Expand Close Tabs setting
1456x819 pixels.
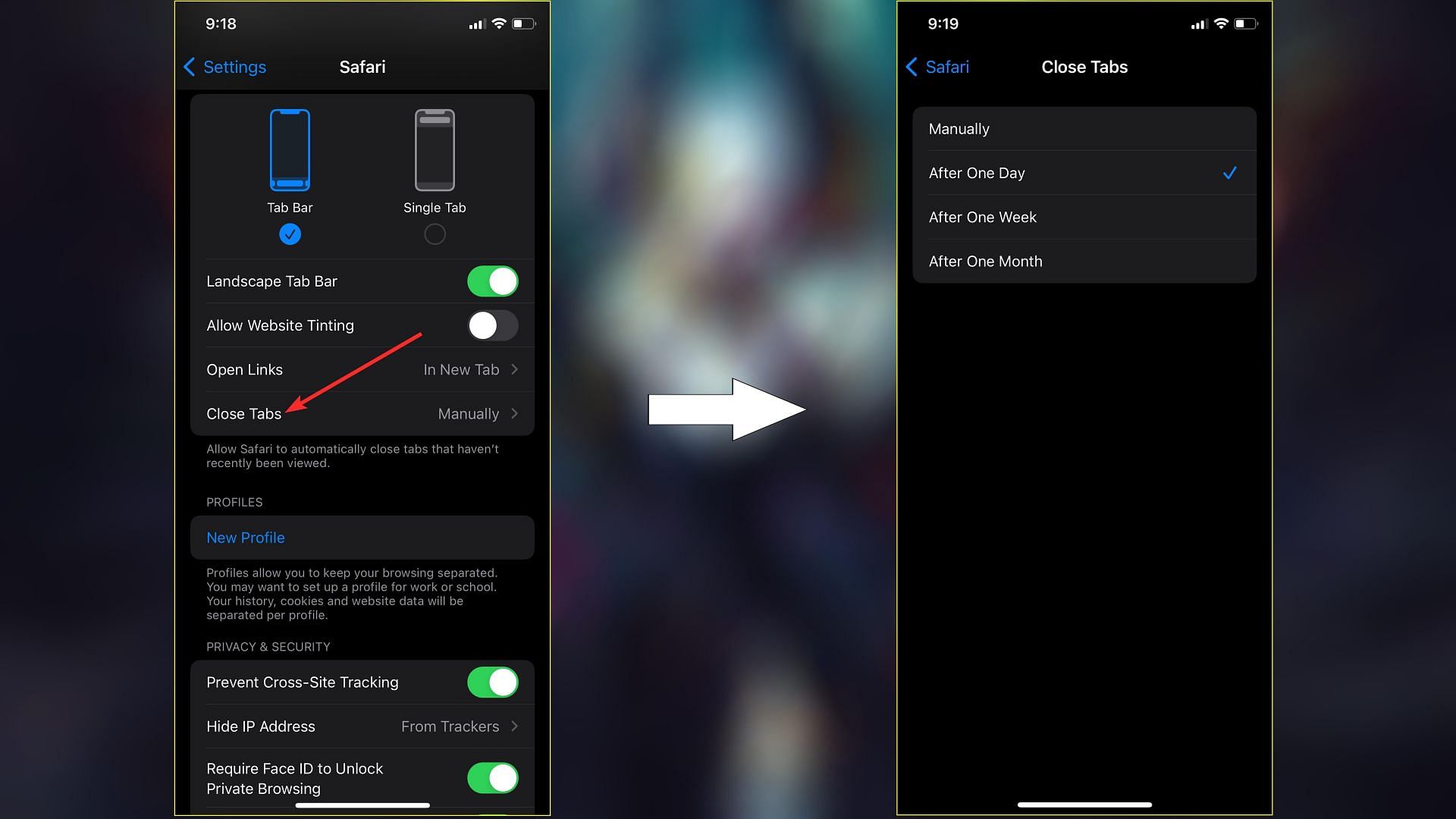pos(364,413)
